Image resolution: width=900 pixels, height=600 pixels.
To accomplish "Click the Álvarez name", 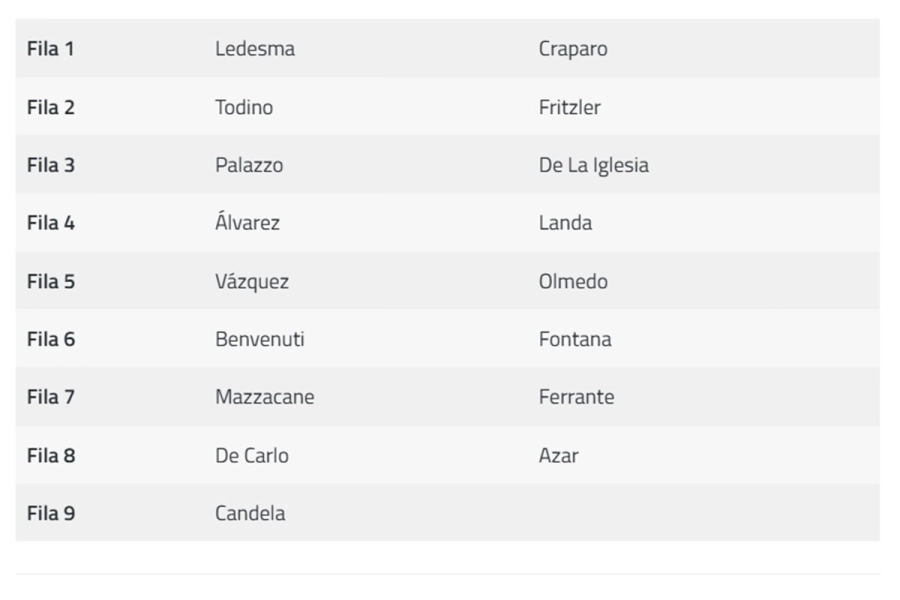I will coord(248,223).
